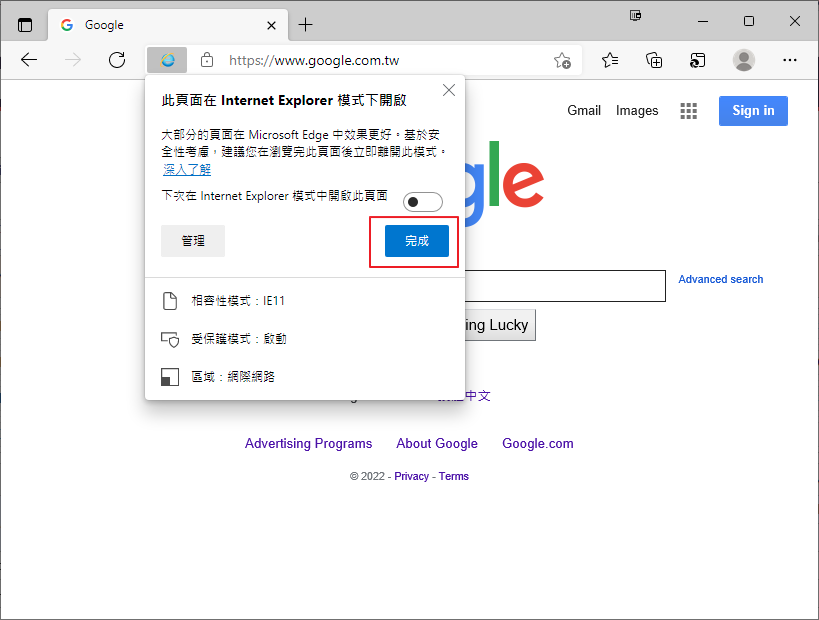The image size is (819, 620).
Task: Click the forward navigation arrow
Action: pos(73,60)
